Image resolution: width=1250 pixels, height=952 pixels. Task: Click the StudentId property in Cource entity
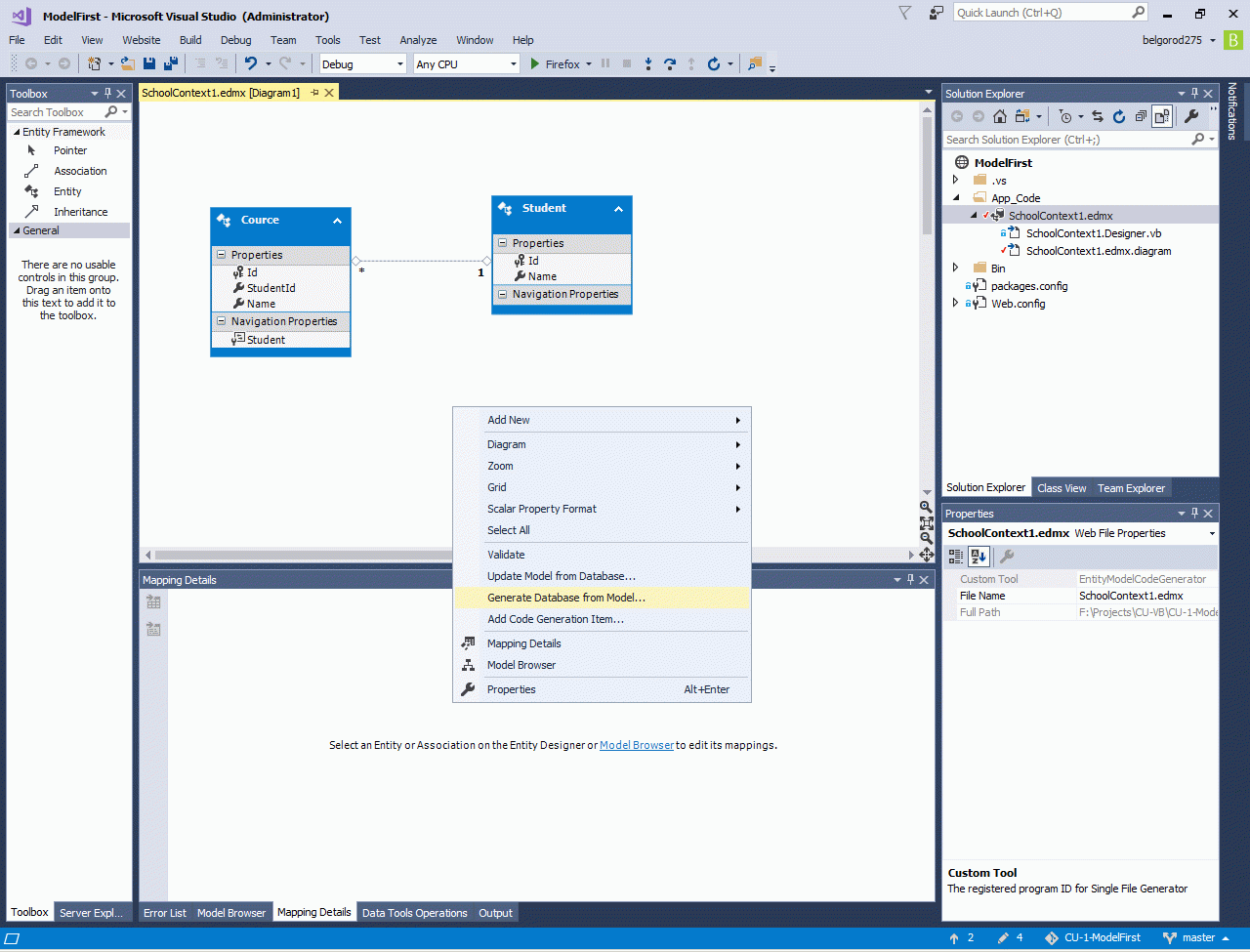pyautogui.click(x=271, y=288)
